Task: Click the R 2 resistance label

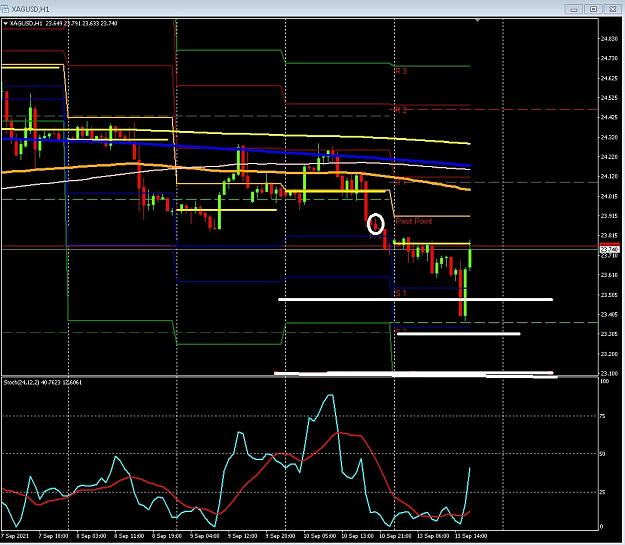Action: [x=401, y=110]
